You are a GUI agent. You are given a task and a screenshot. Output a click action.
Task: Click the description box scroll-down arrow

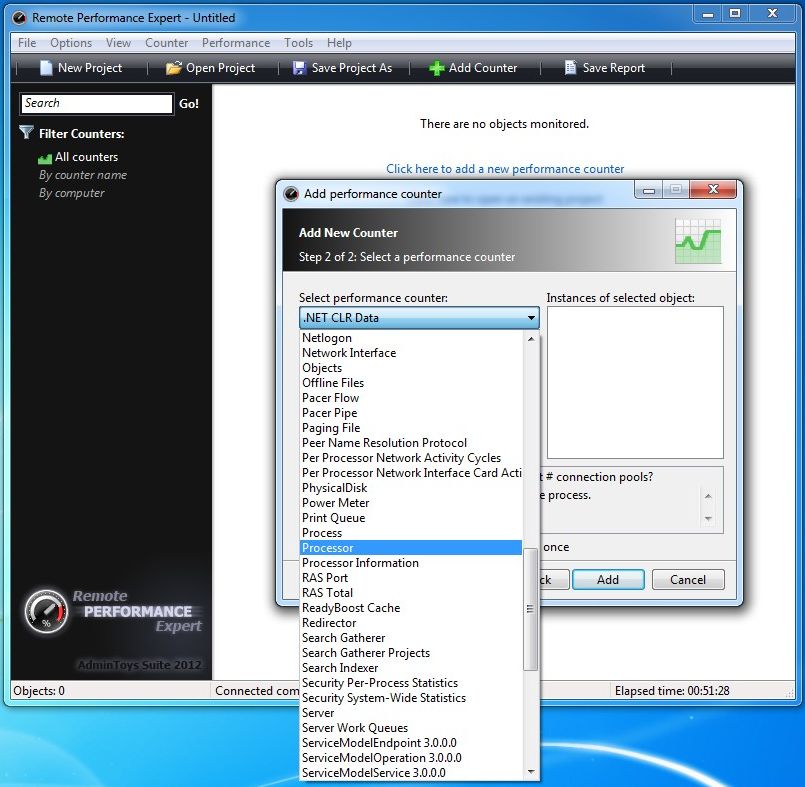click(x=708, y=519)
